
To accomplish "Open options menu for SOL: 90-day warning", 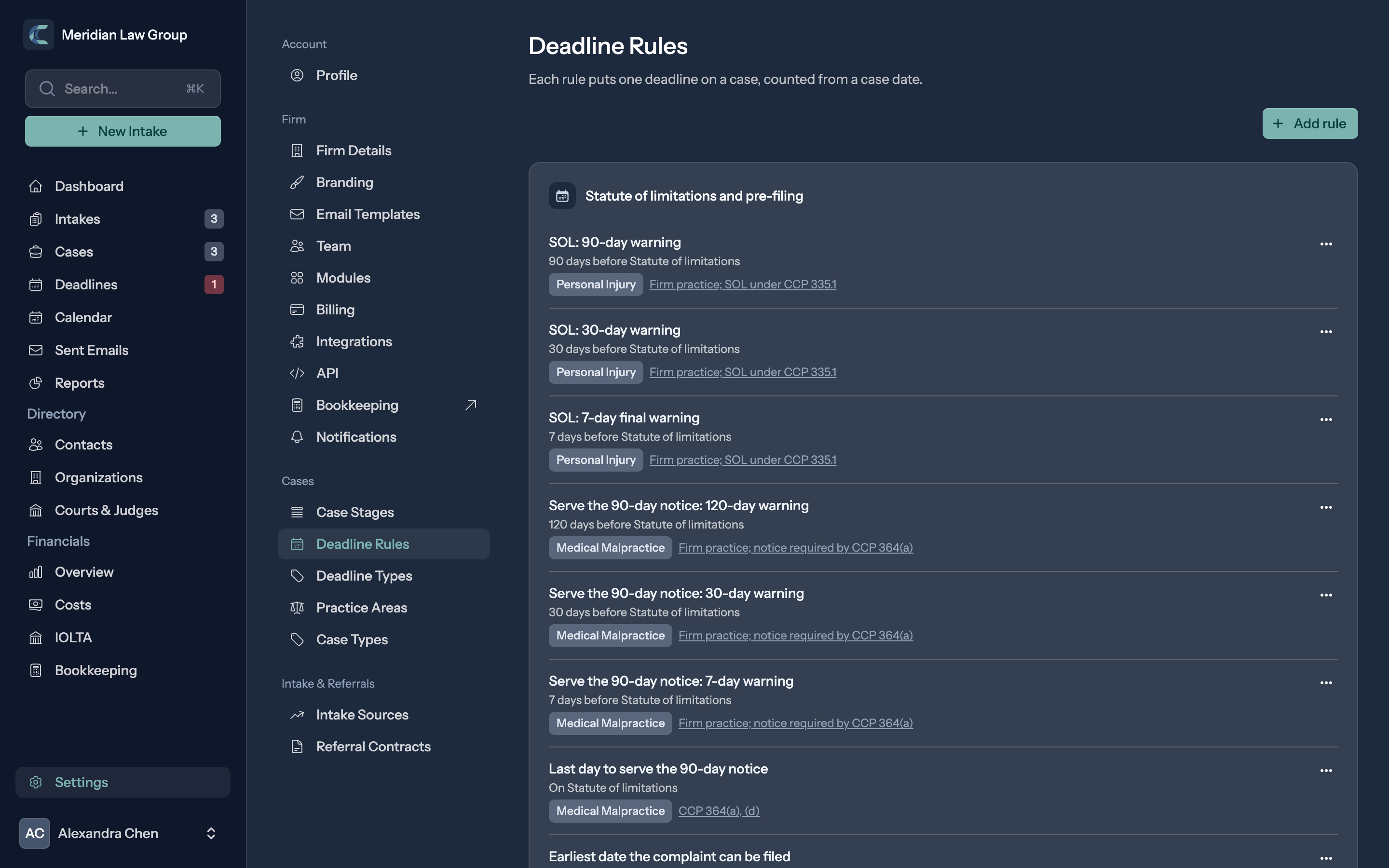I will click(x=1326, y=244).
